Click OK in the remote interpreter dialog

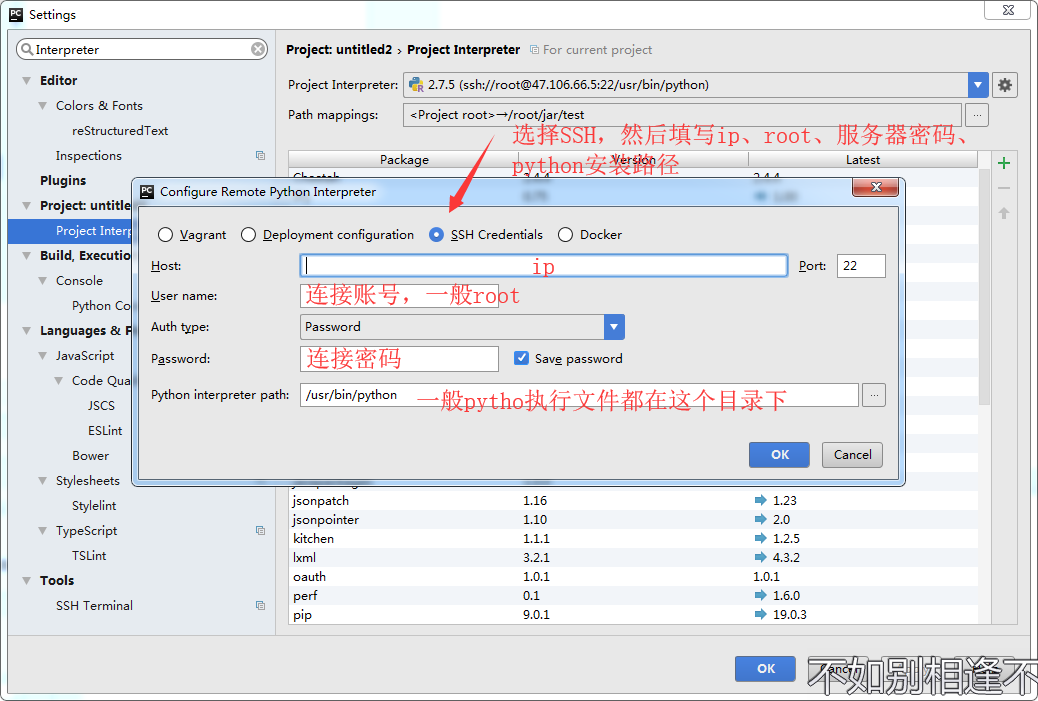point(779,455)
